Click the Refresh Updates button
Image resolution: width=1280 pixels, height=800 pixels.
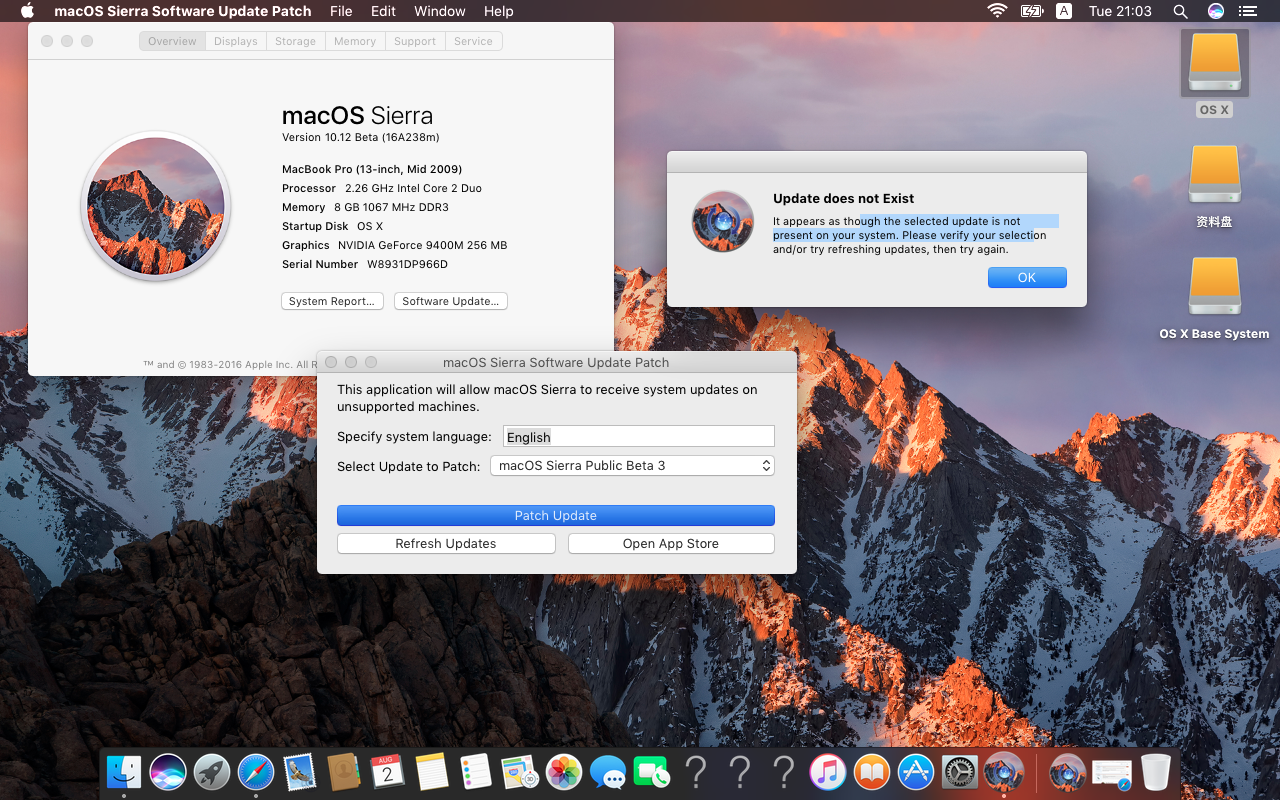point(446,543)
